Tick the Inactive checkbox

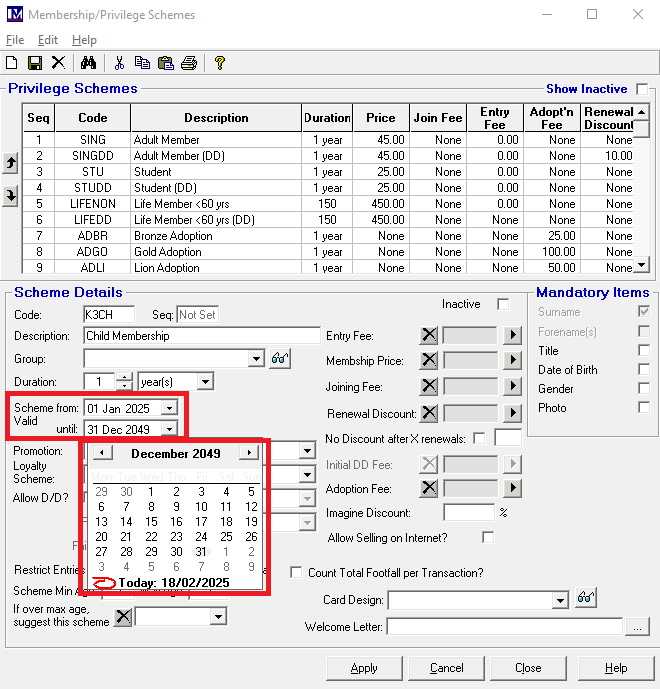click(503, 304)
